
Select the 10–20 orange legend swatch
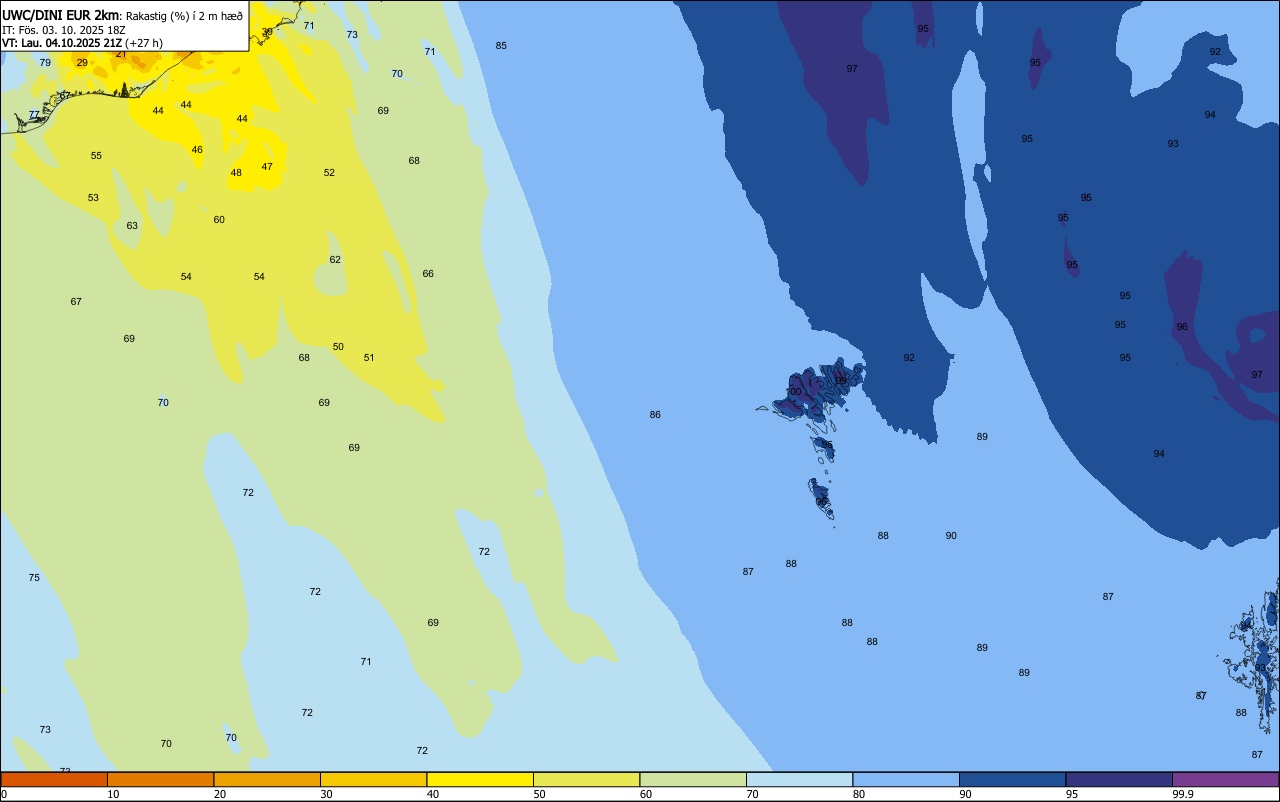tap(160, 779)
